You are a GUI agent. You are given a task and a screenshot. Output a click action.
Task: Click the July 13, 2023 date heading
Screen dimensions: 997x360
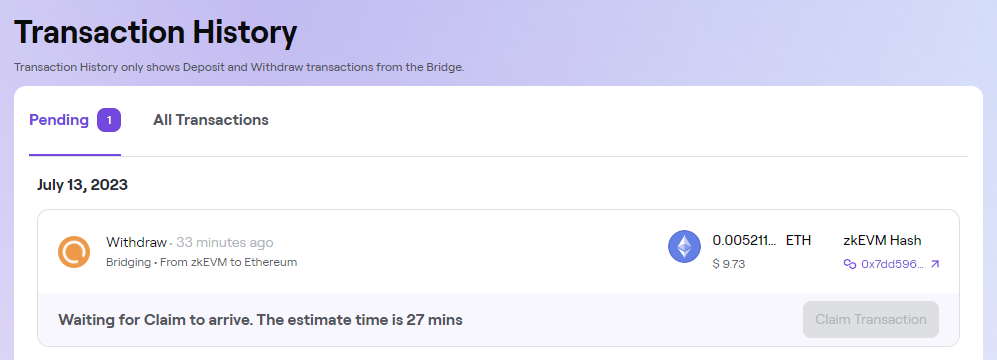click(x=82, y=185)
